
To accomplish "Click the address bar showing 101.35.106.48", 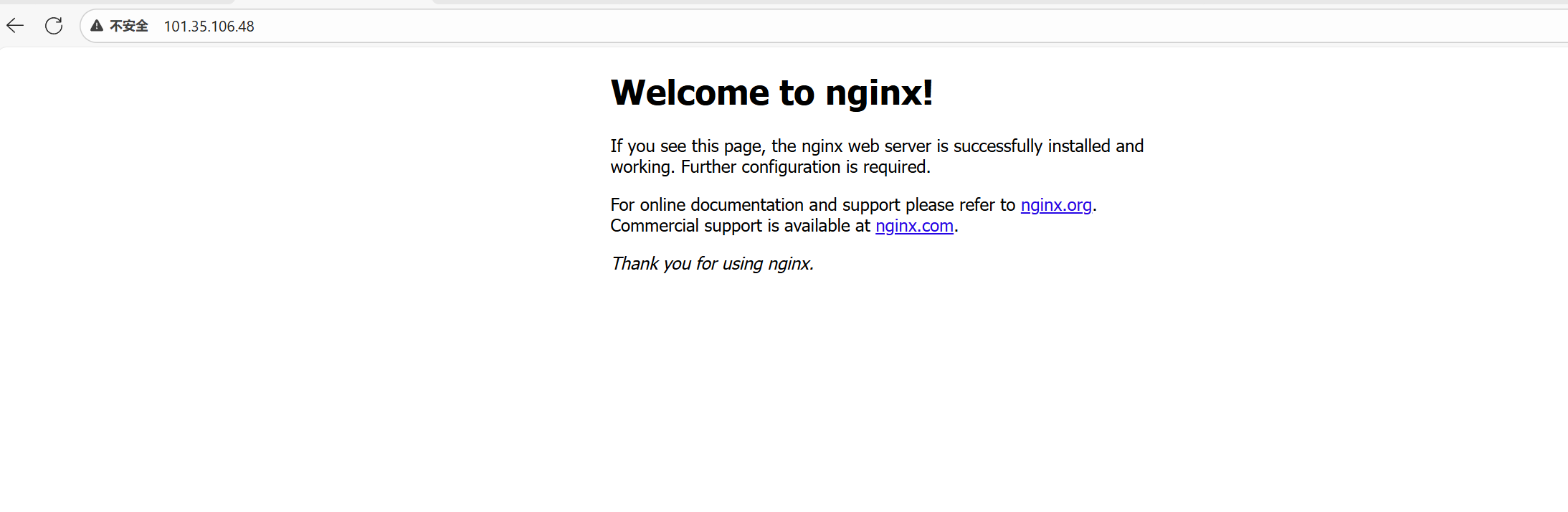I will coord(825,26).
